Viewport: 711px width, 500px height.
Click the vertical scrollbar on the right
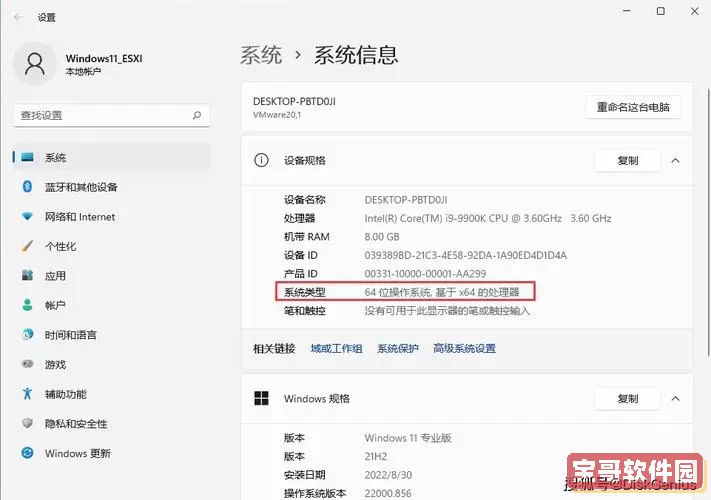point(708,222)
